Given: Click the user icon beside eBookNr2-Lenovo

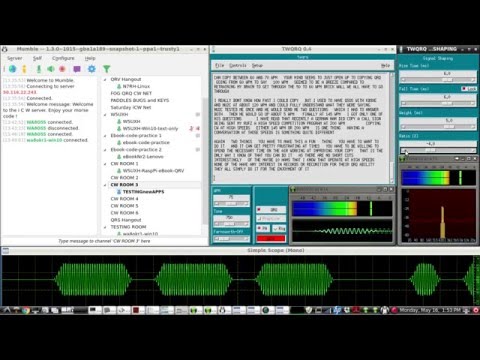Looking at the screenshot, I should pos(119,157).
